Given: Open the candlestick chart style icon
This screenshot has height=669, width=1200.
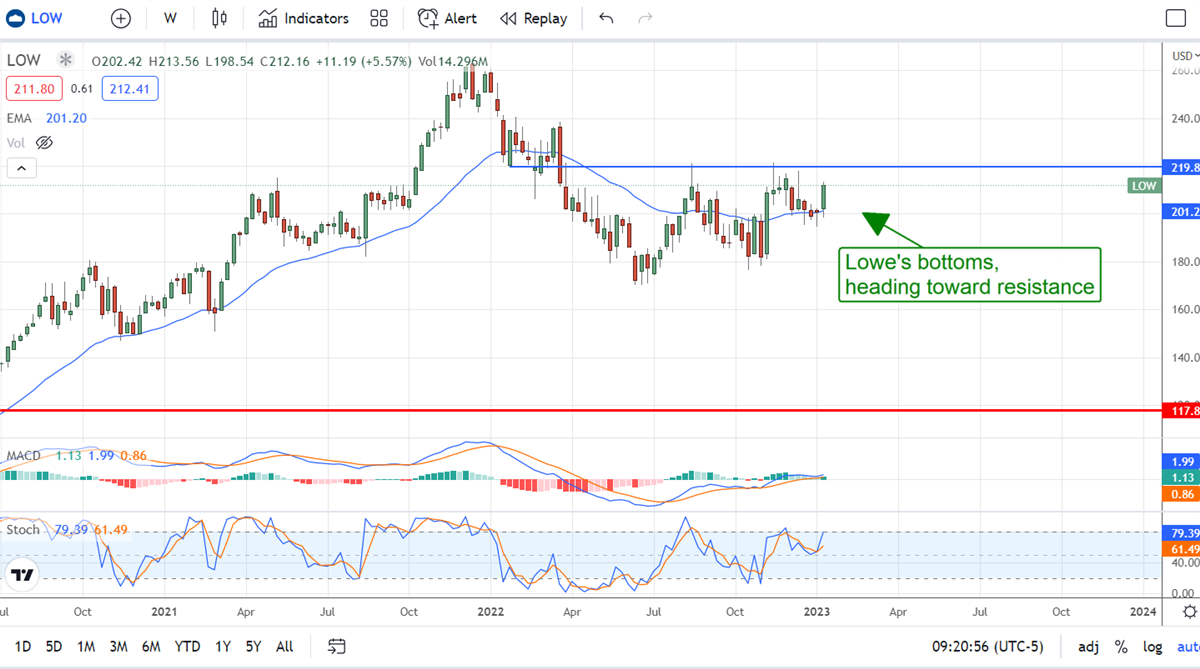Looking at the screenshot, I should tap(220, 18).
